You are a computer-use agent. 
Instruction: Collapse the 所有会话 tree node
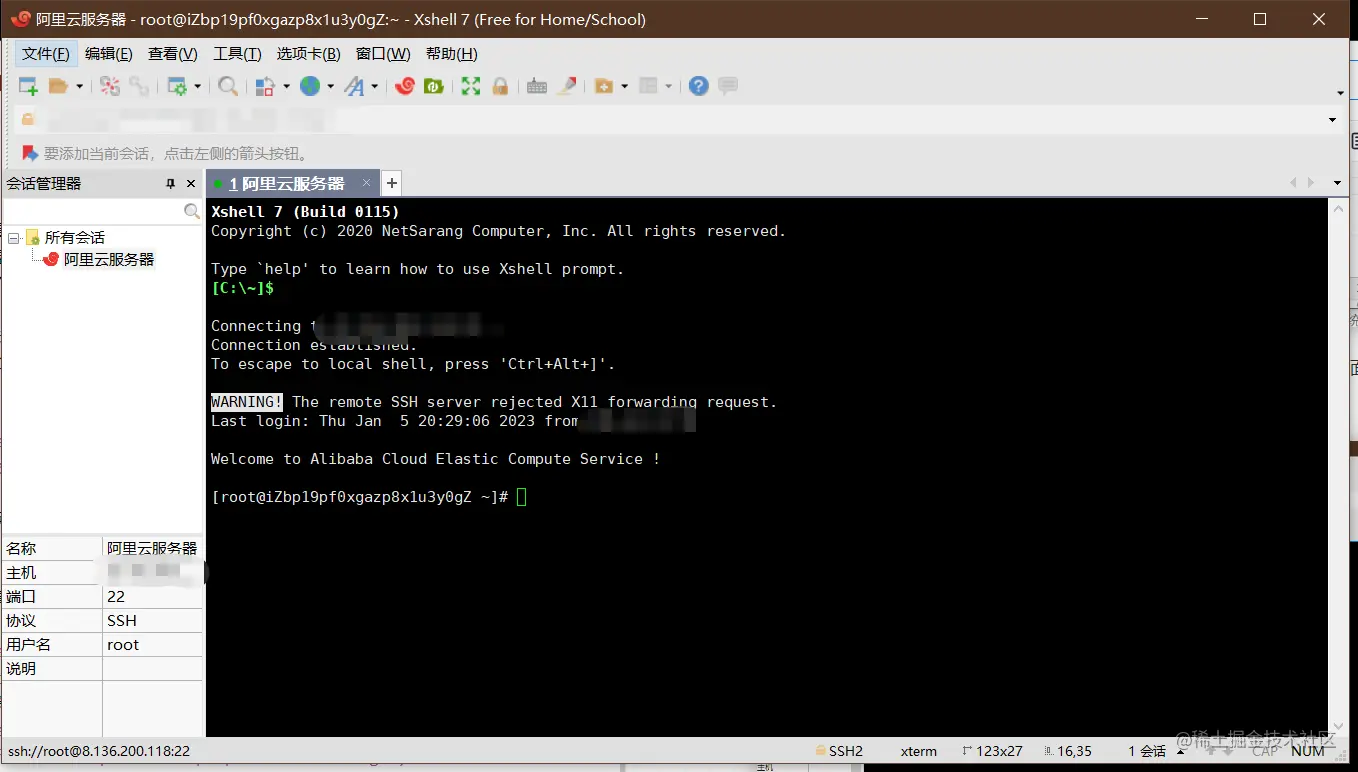14,238
